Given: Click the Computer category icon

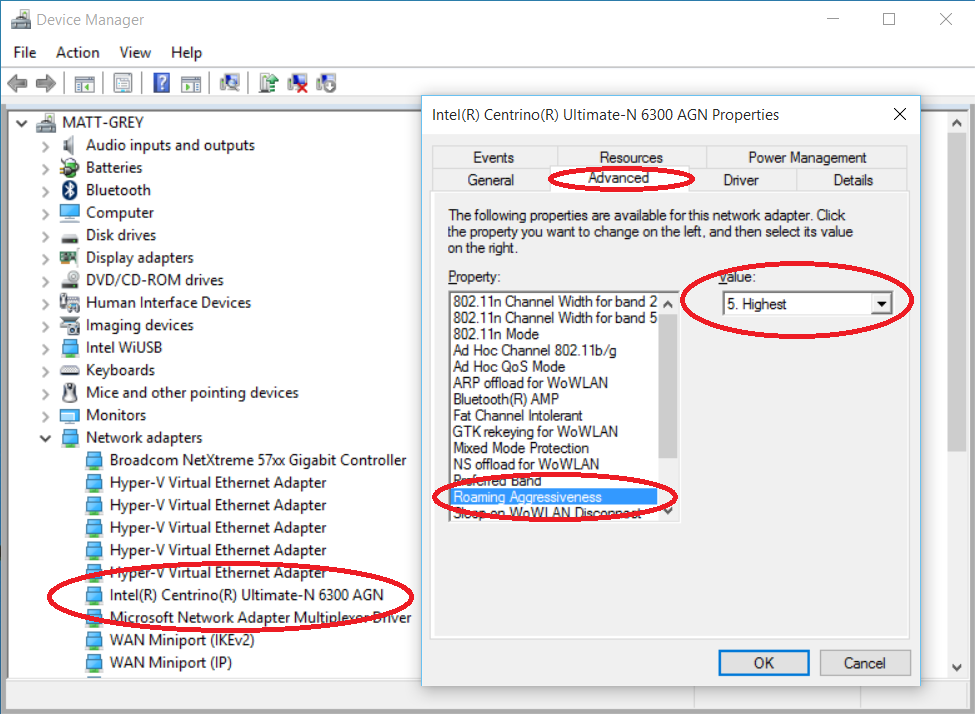Looking at the screenshot, I should coord(69,213).
